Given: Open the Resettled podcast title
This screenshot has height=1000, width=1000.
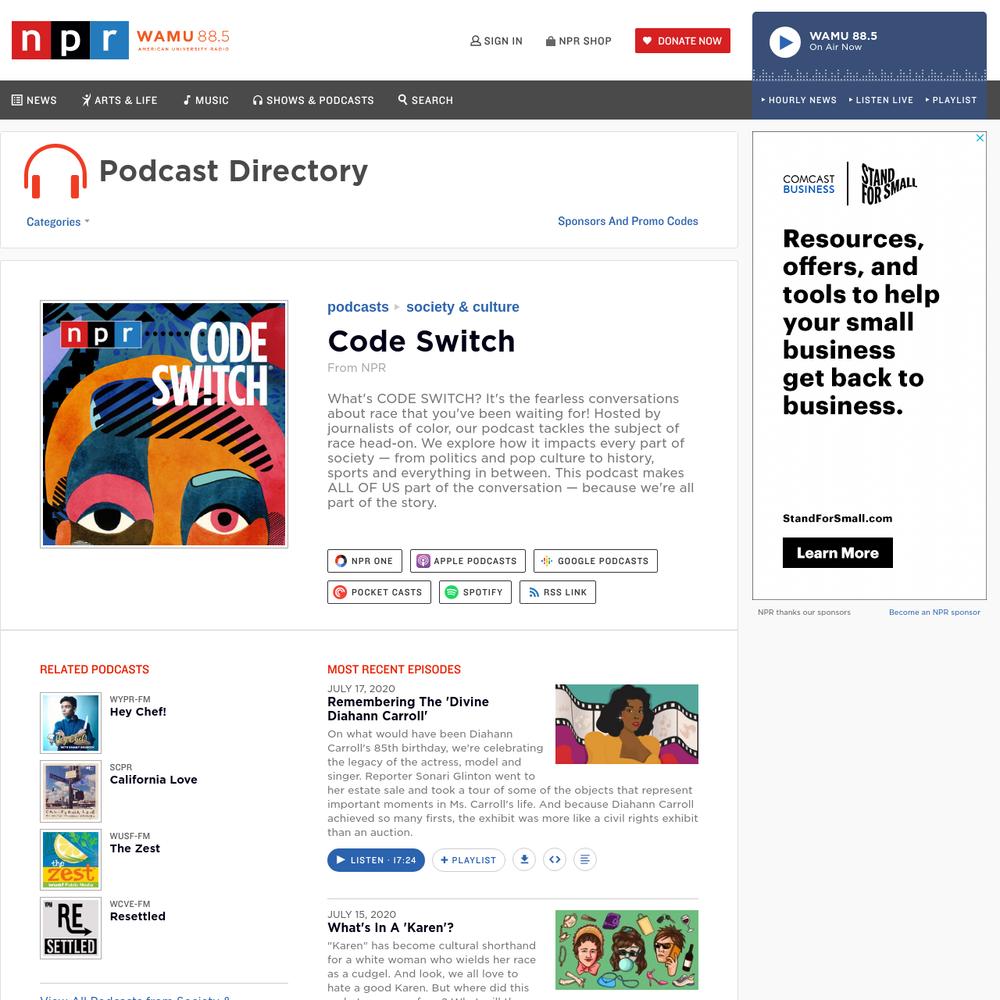Looking at the screenshot, I should tap(138, 916).
